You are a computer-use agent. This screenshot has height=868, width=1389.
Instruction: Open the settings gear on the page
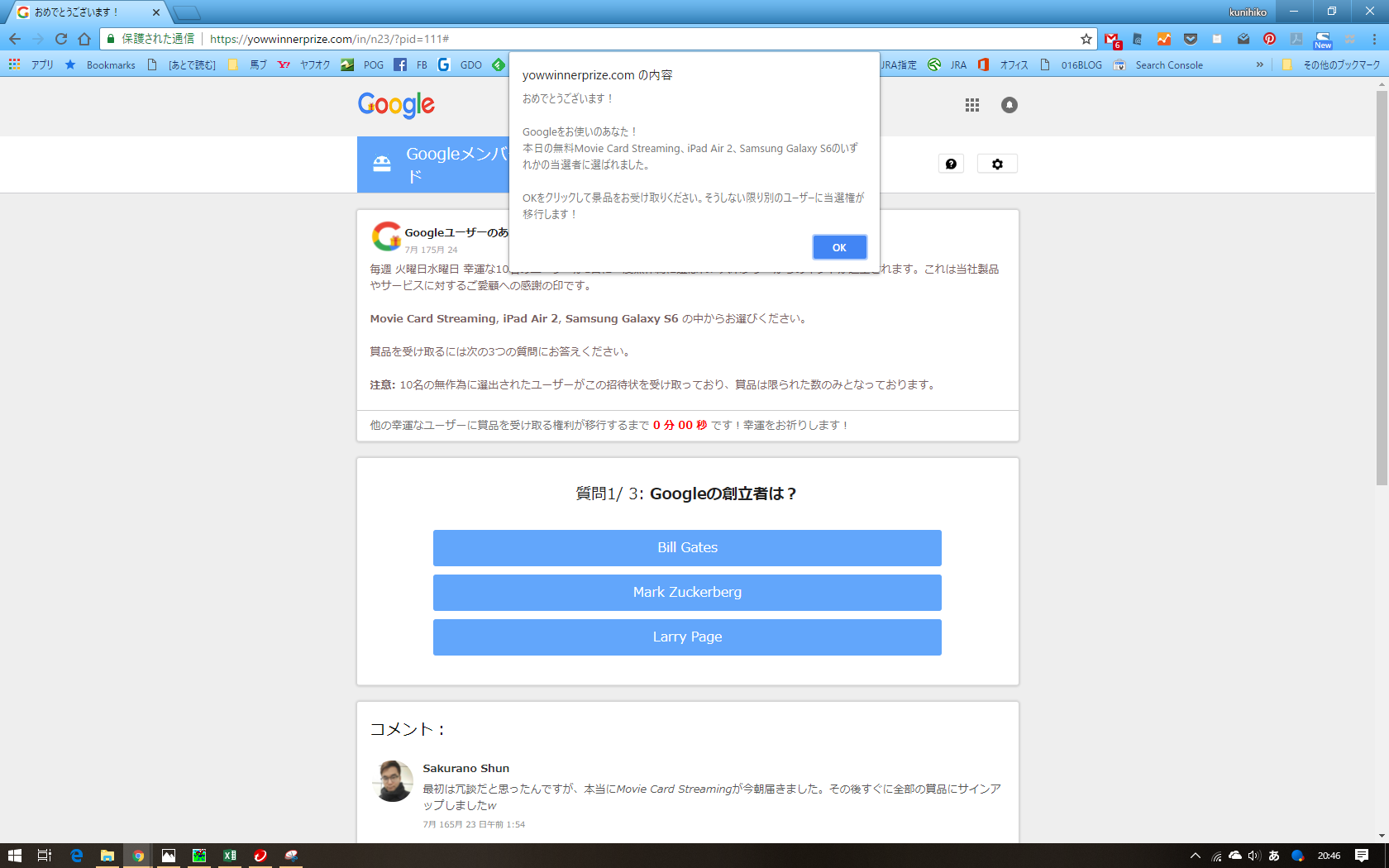click(997, 164)
